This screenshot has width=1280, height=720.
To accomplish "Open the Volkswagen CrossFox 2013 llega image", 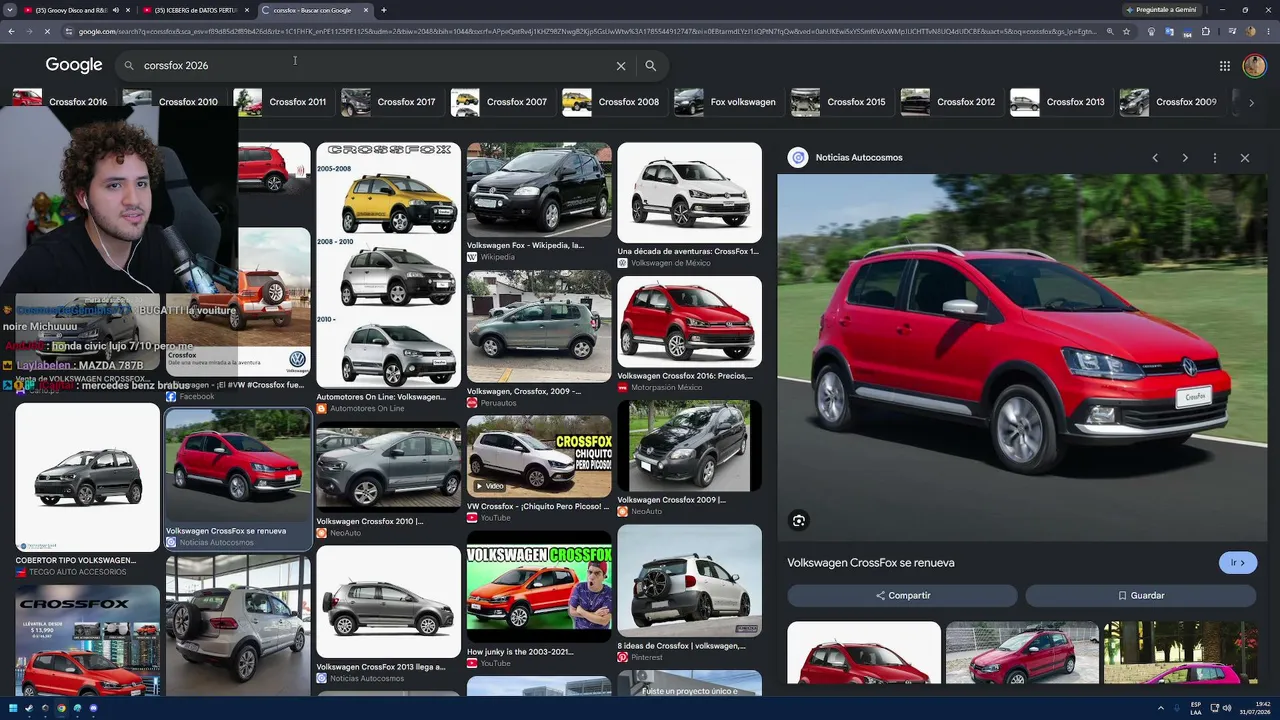I will (389, 602).
